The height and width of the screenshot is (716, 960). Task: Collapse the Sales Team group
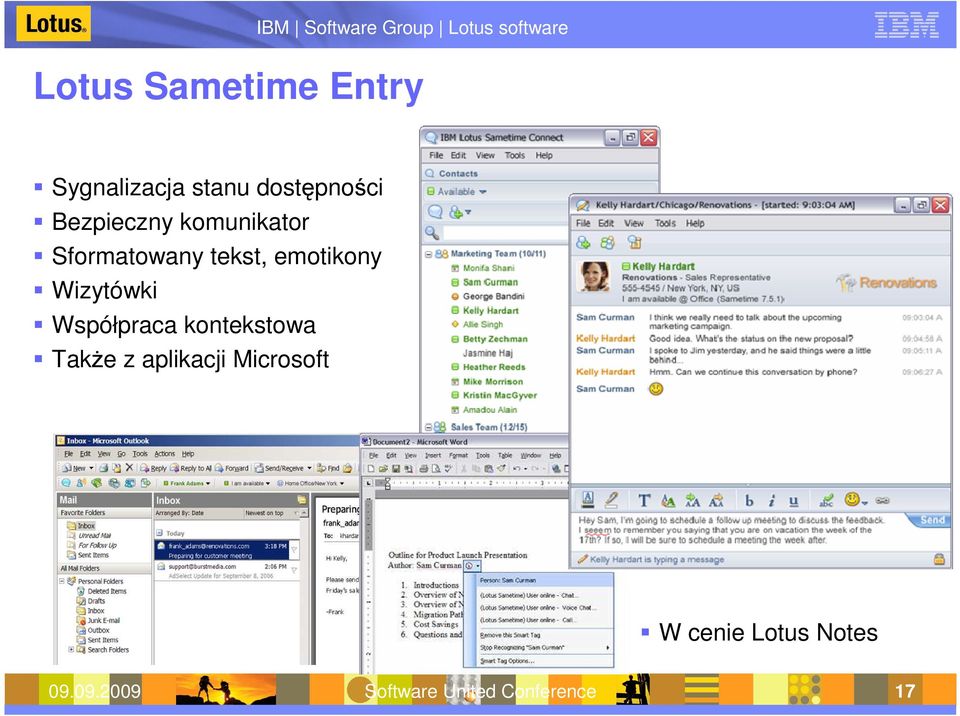pyautogui.click(x=429, y=427)
